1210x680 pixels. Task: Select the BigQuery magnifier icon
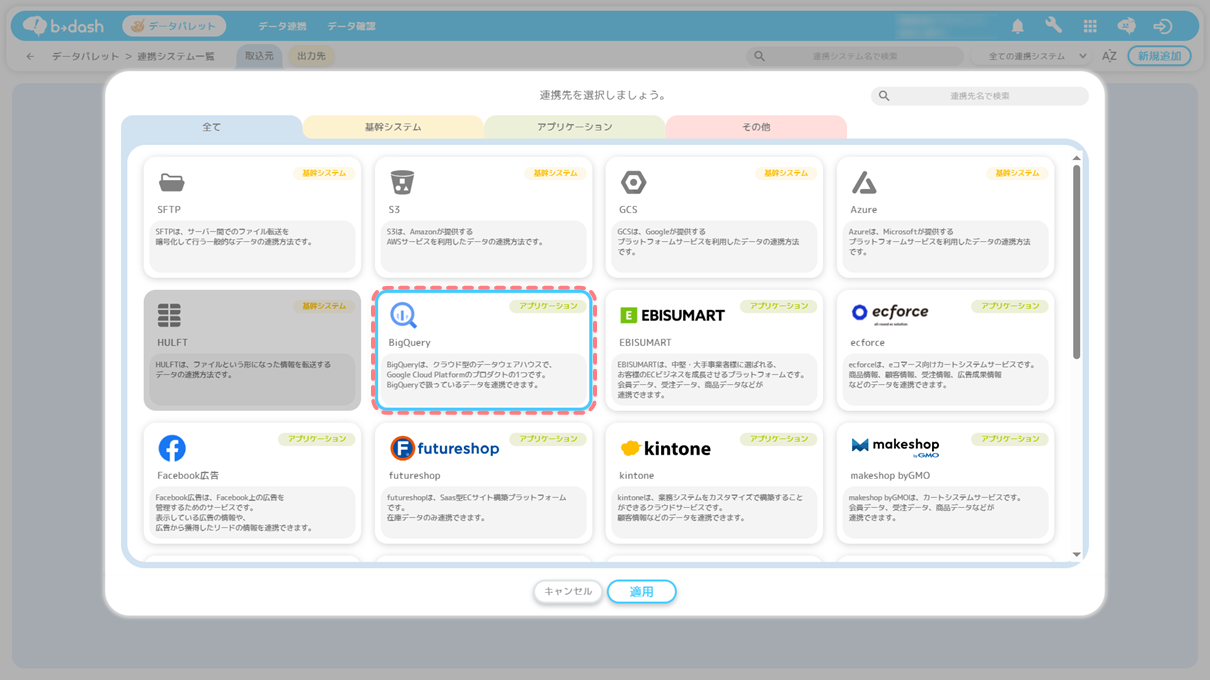click(403, 315)
